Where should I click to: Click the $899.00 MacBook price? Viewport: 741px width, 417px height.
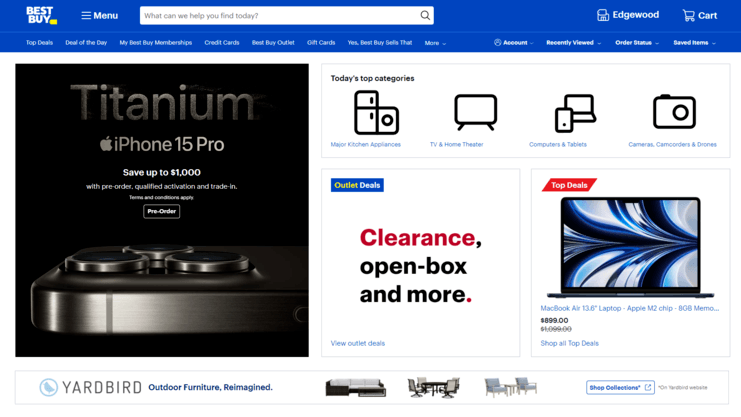click(554, 321)
